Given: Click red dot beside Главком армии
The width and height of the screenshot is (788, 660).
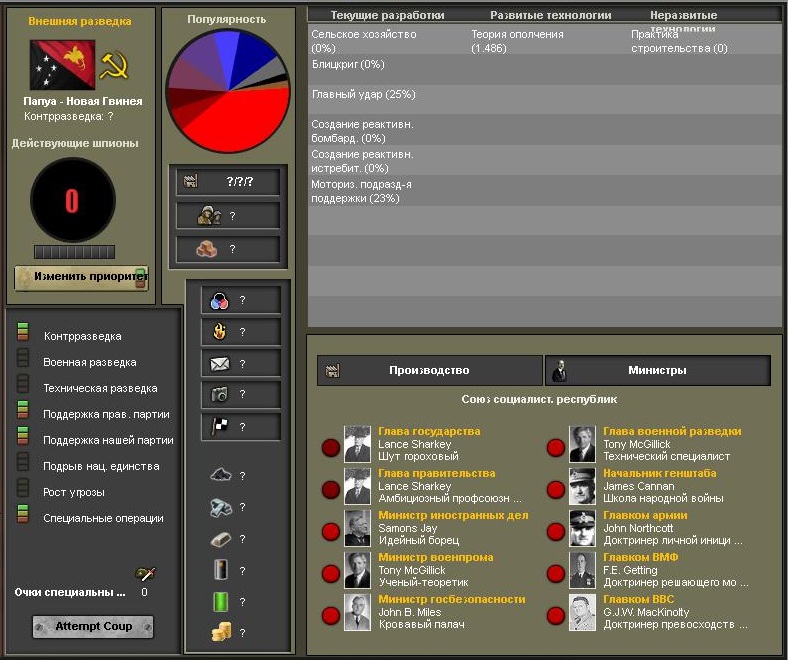Looking at the screenshot, I should [556, 531].
